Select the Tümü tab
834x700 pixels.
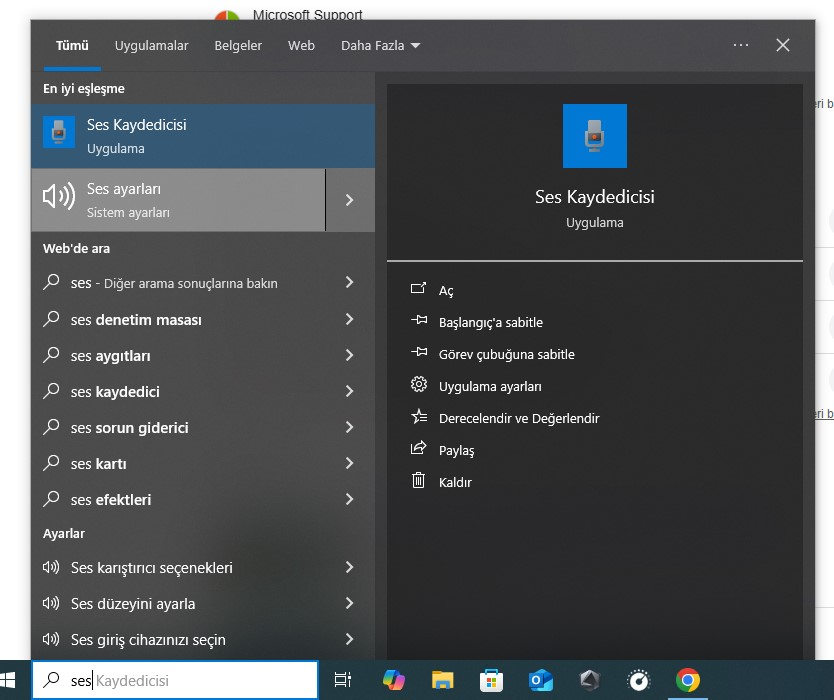(x=72, y=46)
